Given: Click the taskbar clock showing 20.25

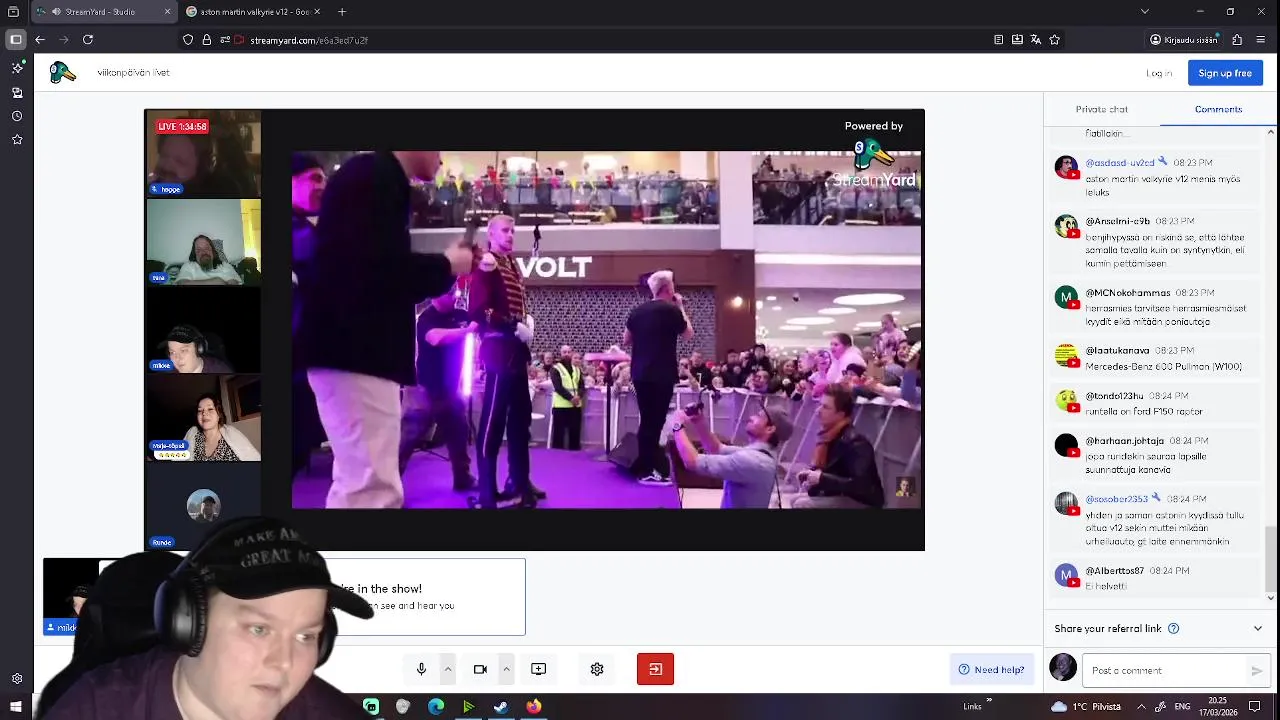Looking at the screenshot, I should [x=1218, y=707].
